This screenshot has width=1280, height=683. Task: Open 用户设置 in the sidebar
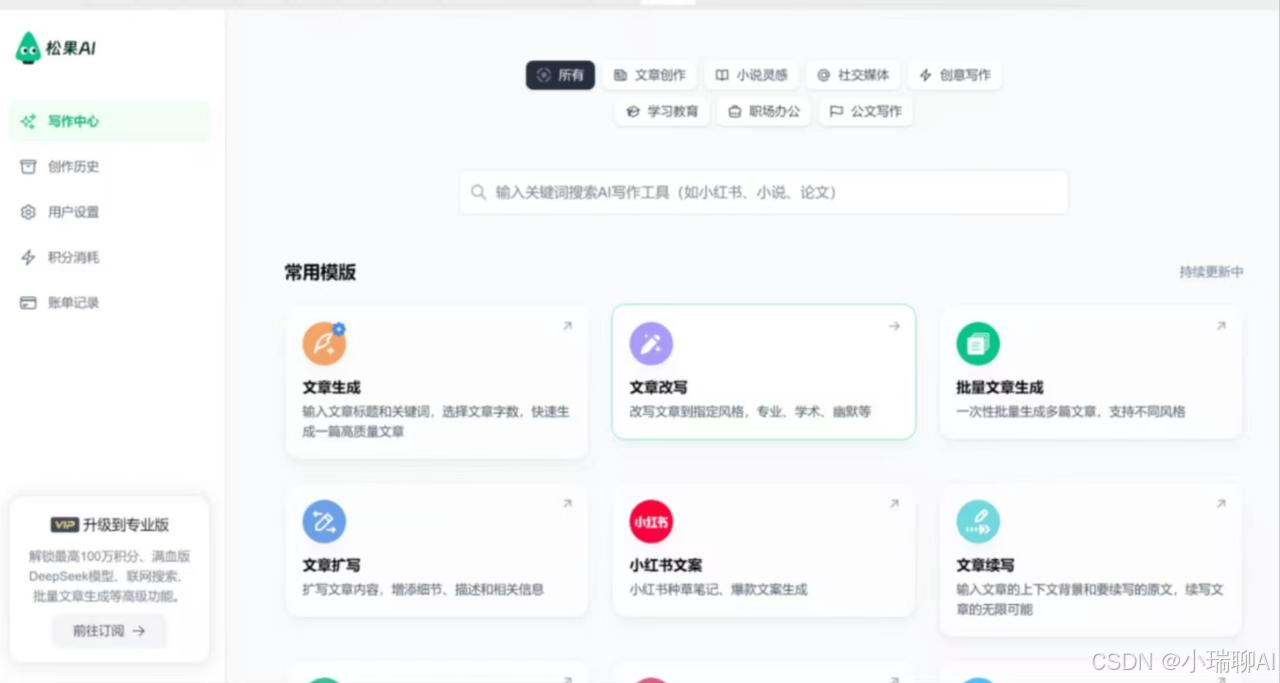110,212
